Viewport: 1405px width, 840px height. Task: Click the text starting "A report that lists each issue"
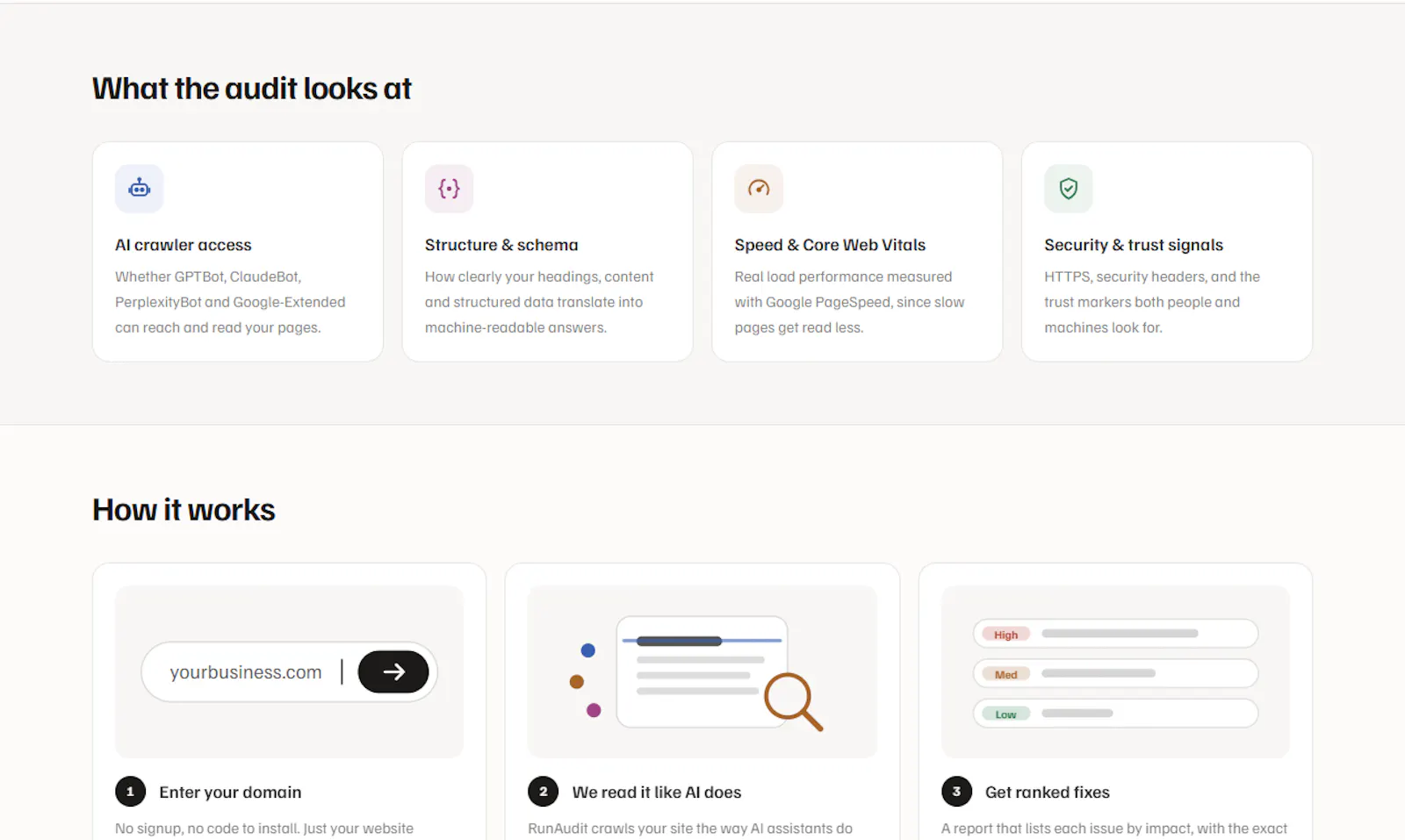[1114, 829]
